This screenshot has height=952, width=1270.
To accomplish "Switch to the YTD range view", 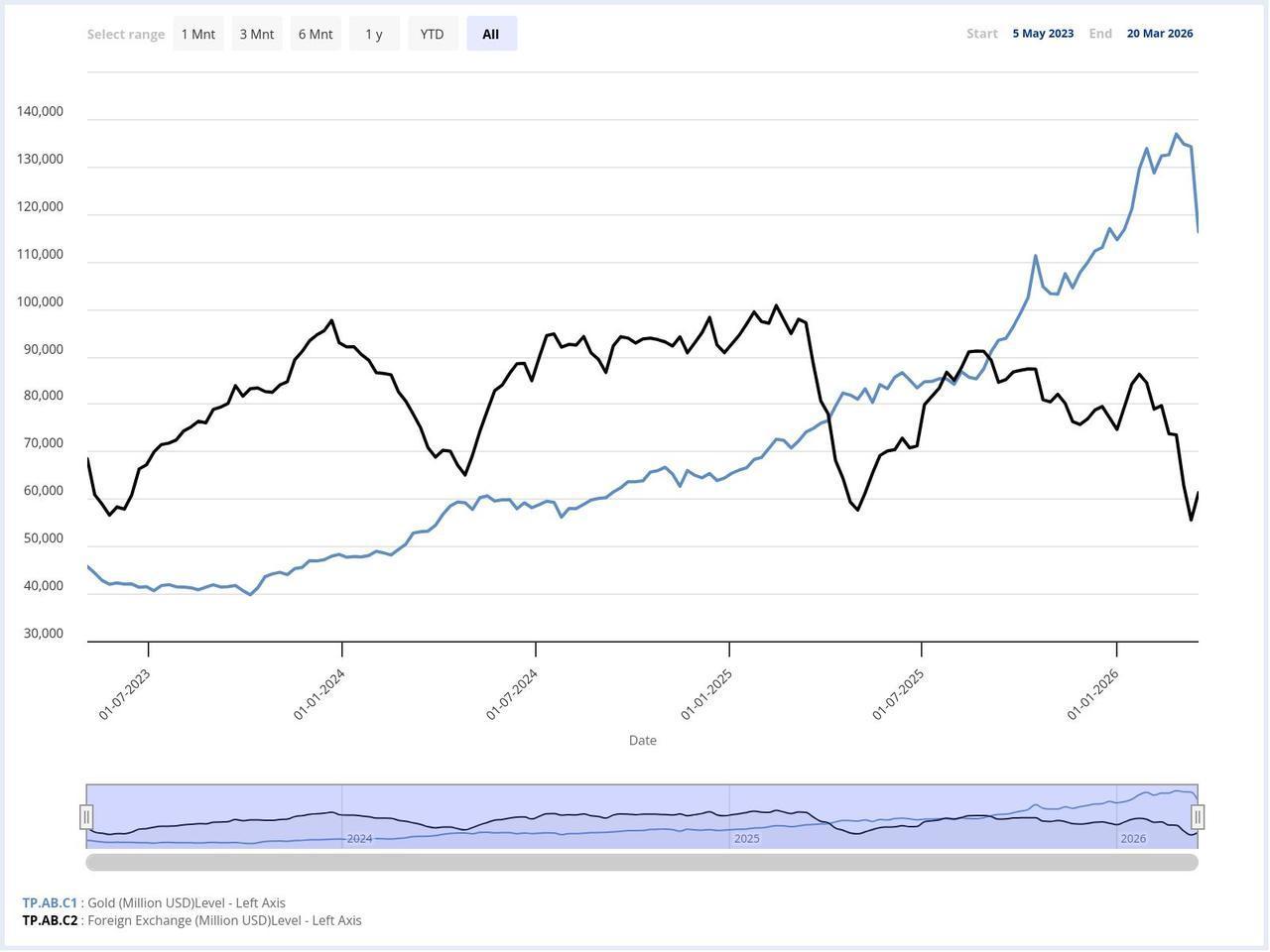I will pos(433,33).
